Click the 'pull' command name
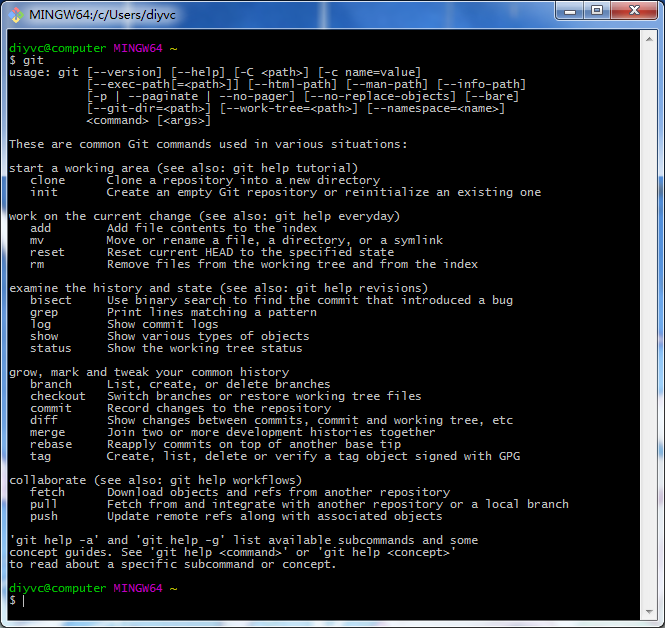Image resolution: width=665 pixels, height=628 pixels. pyautogui.click(x=43, y=505)
